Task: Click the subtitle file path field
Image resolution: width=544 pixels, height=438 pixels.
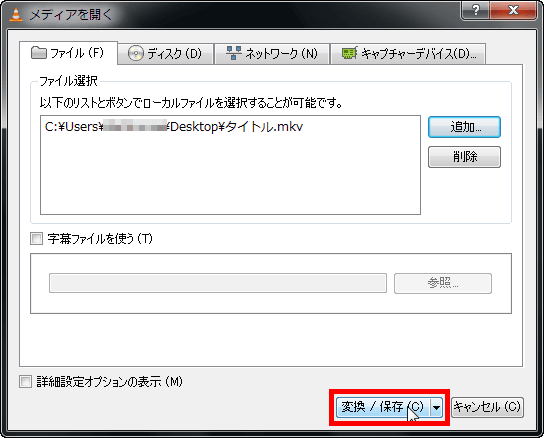Action: [218, 283]
